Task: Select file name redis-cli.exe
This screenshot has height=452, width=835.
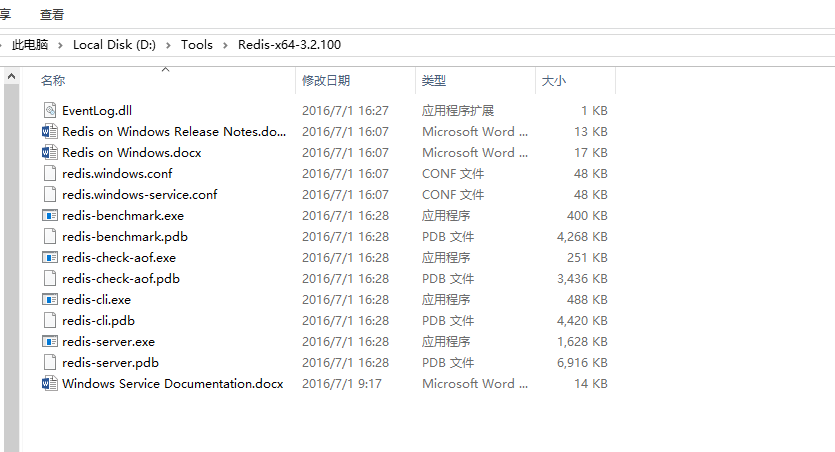Action: click(96, 300)
